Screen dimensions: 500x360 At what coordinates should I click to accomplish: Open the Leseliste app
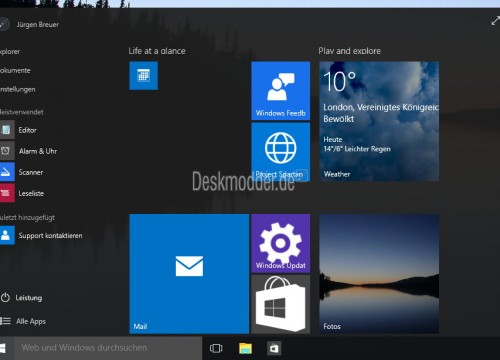point(31,193)
